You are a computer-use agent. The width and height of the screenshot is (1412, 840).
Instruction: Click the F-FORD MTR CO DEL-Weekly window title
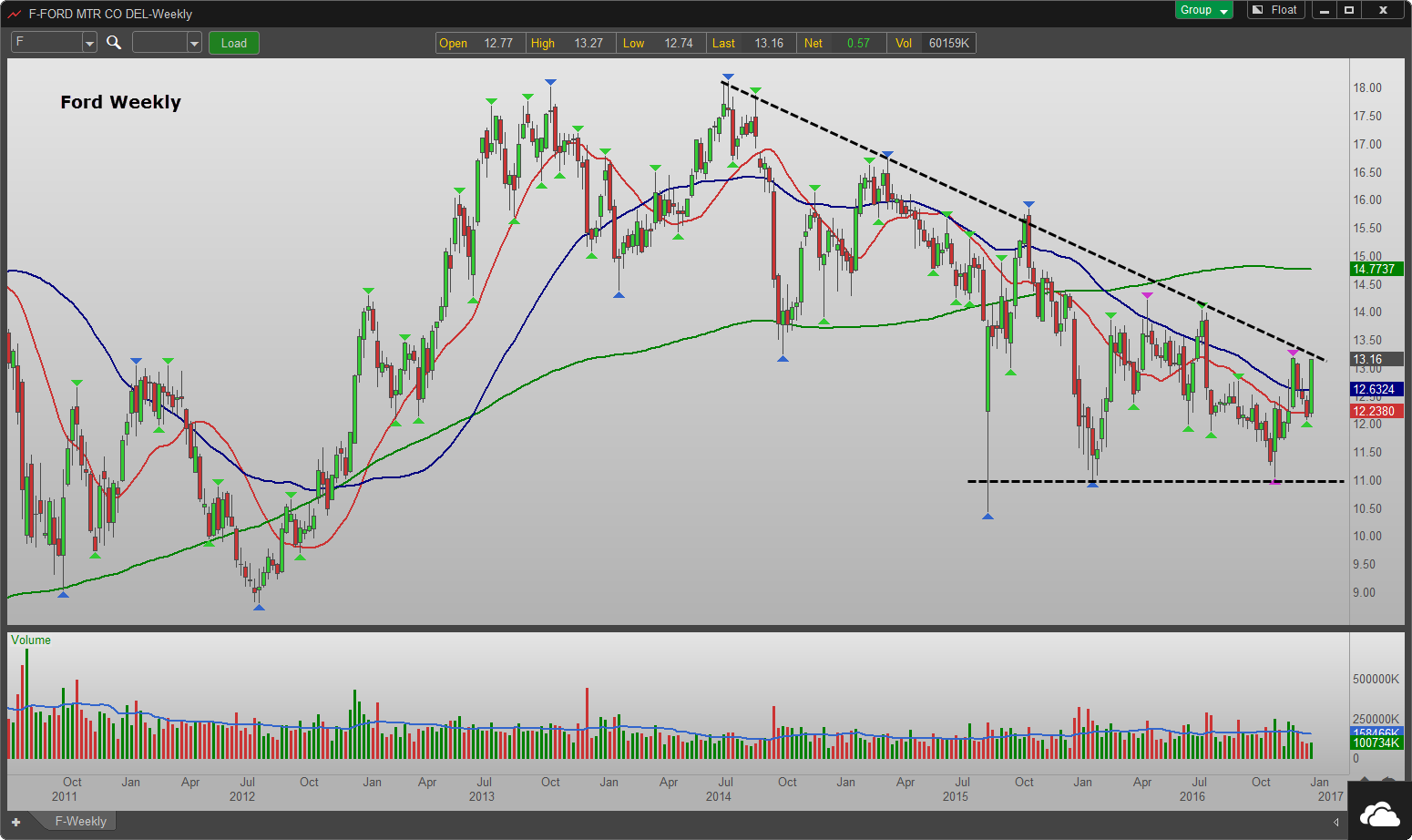(110, 14)
